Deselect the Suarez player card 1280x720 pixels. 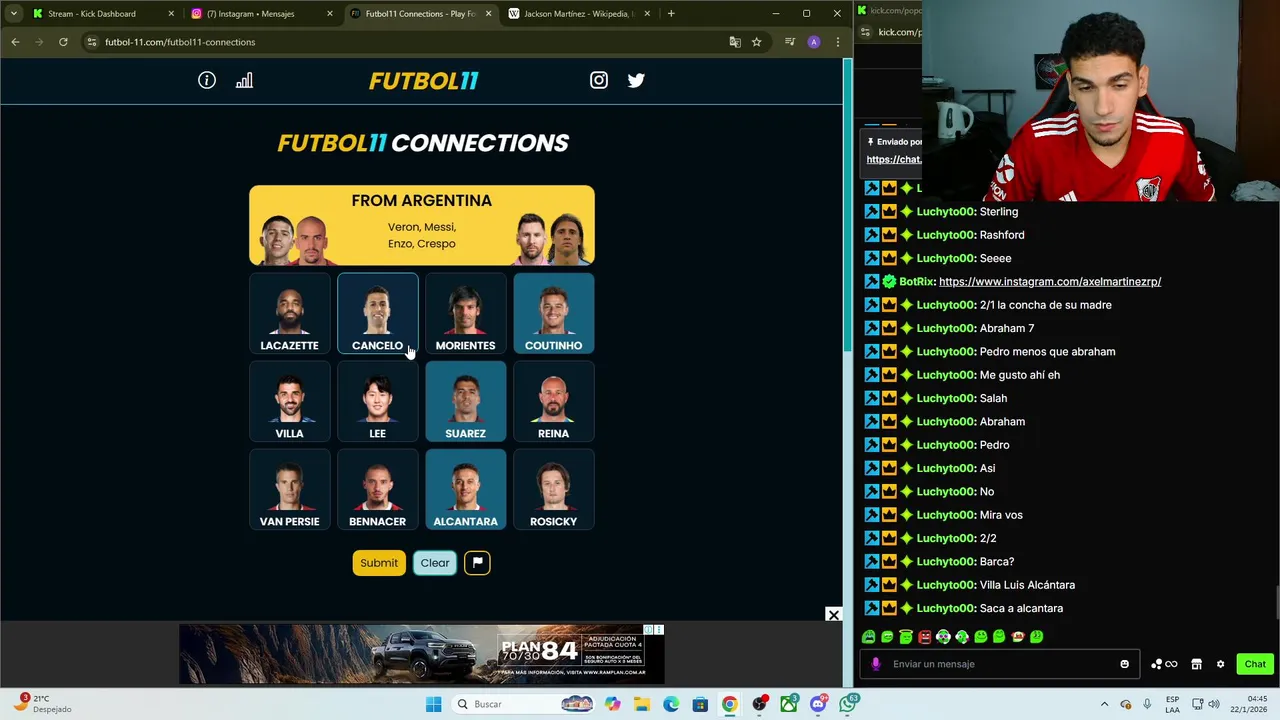(x=465, y=401)
